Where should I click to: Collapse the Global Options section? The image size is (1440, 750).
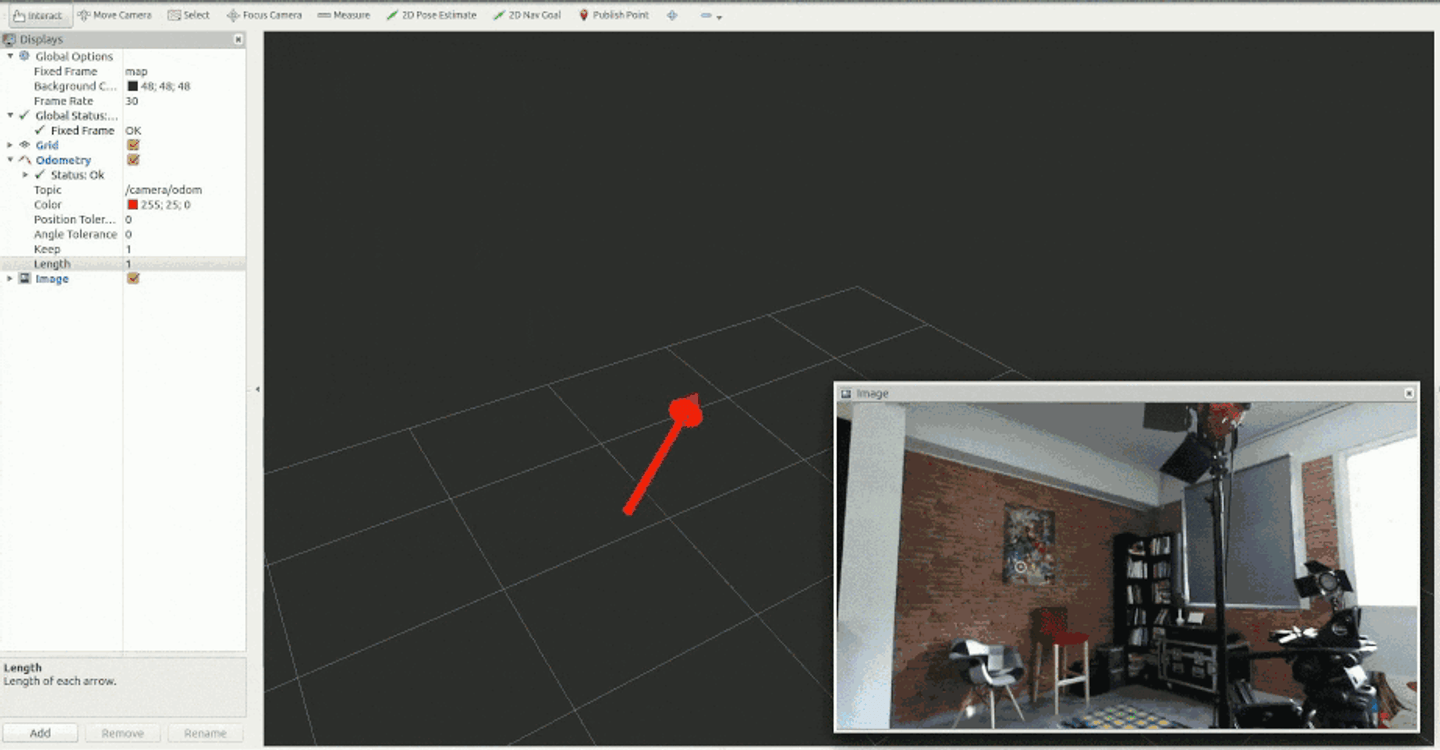(11, 56)
